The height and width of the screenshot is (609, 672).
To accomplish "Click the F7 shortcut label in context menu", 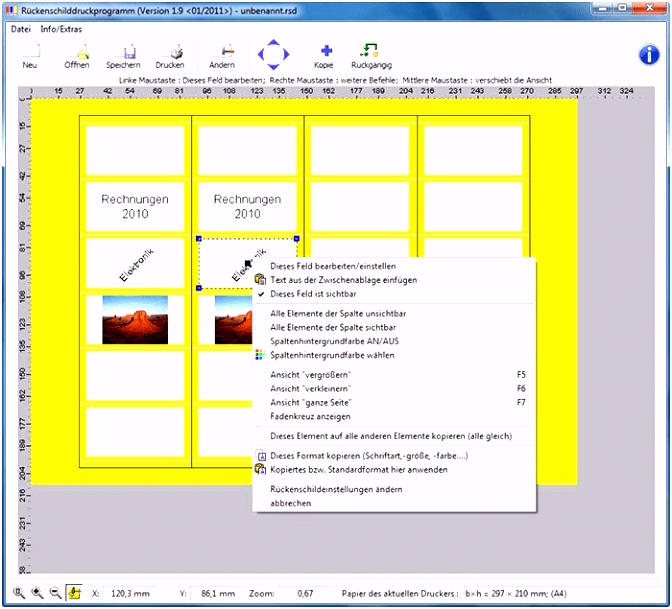I will pyautogui.click(x=521, y=402).
